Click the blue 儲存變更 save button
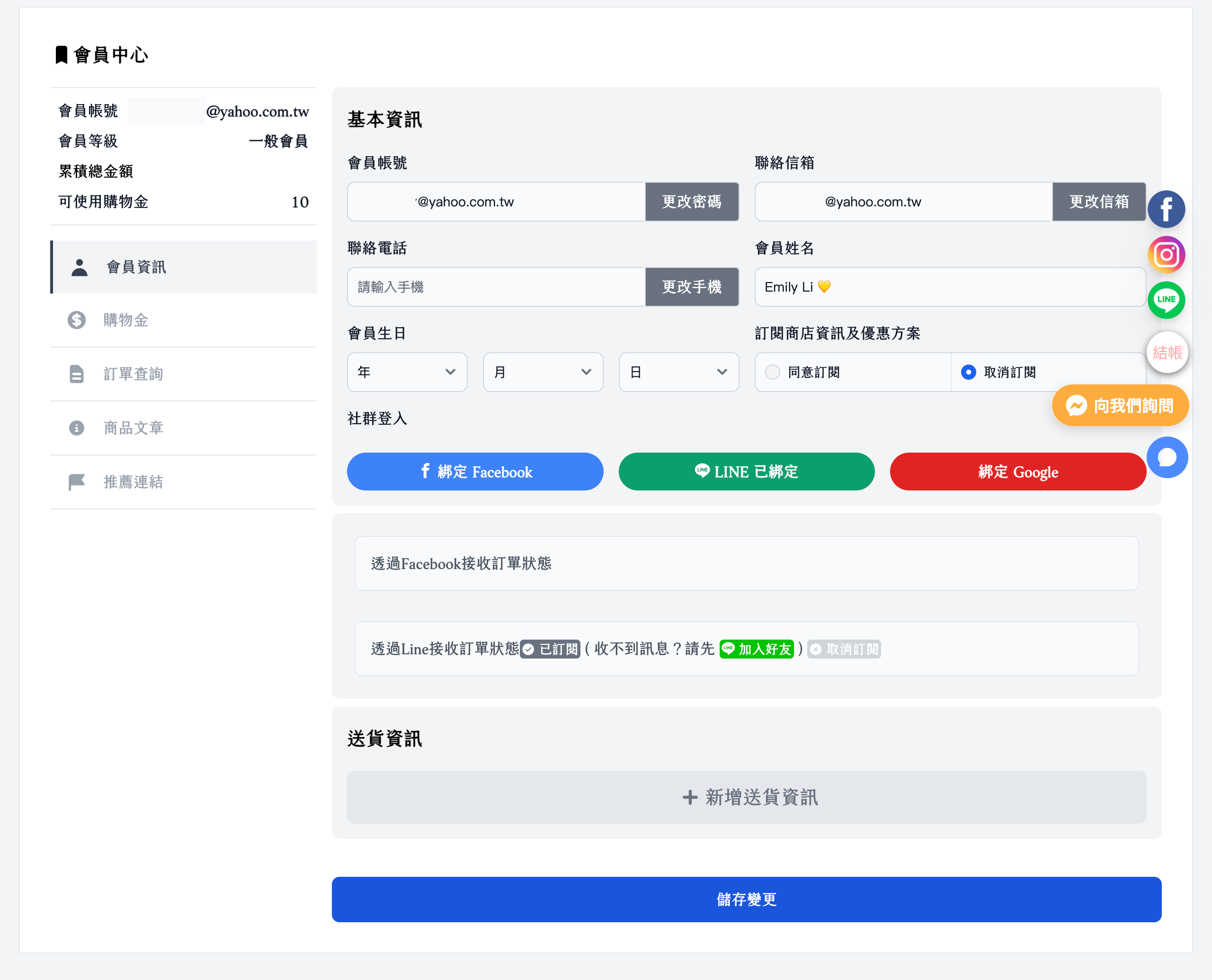 (747, 899)
